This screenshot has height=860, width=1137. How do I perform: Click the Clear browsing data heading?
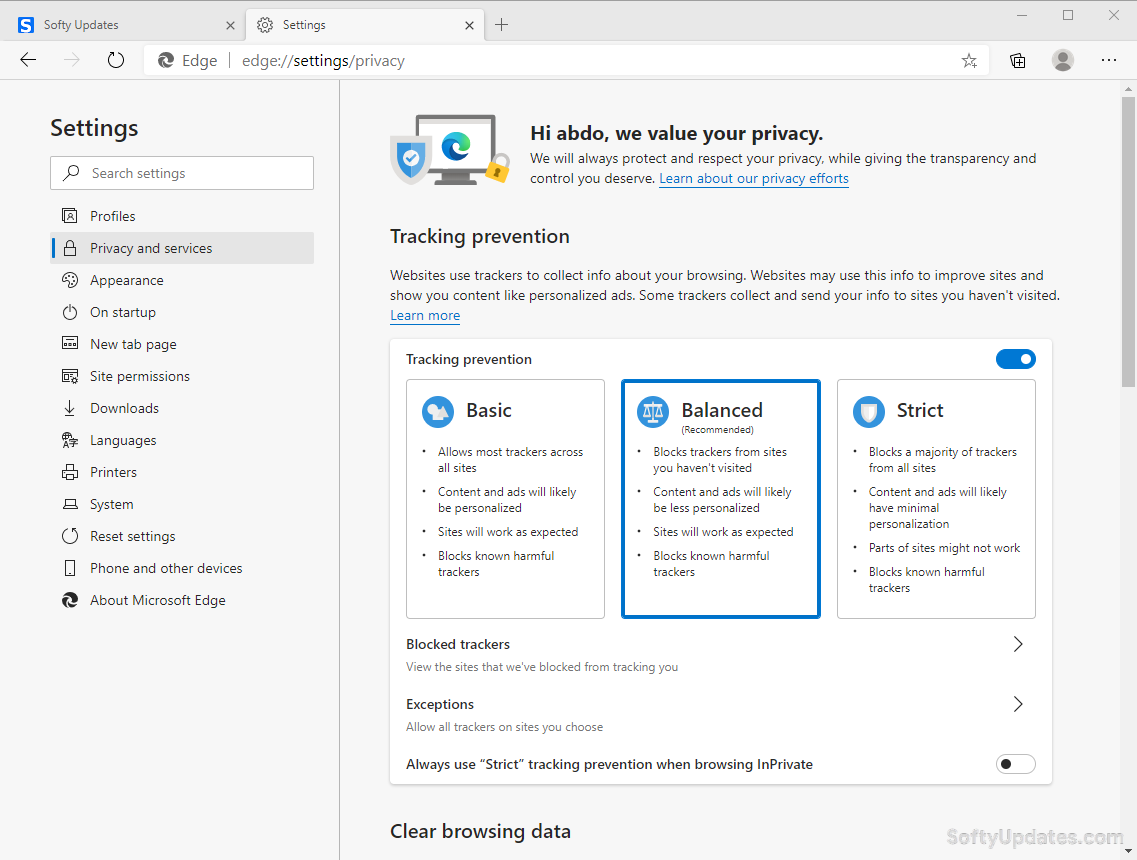pos(480,831)
